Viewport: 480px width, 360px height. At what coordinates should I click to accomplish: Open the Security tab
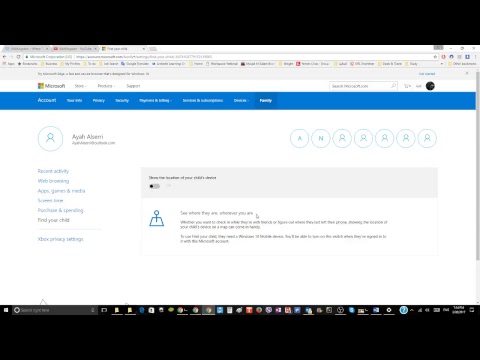point(122,100)
